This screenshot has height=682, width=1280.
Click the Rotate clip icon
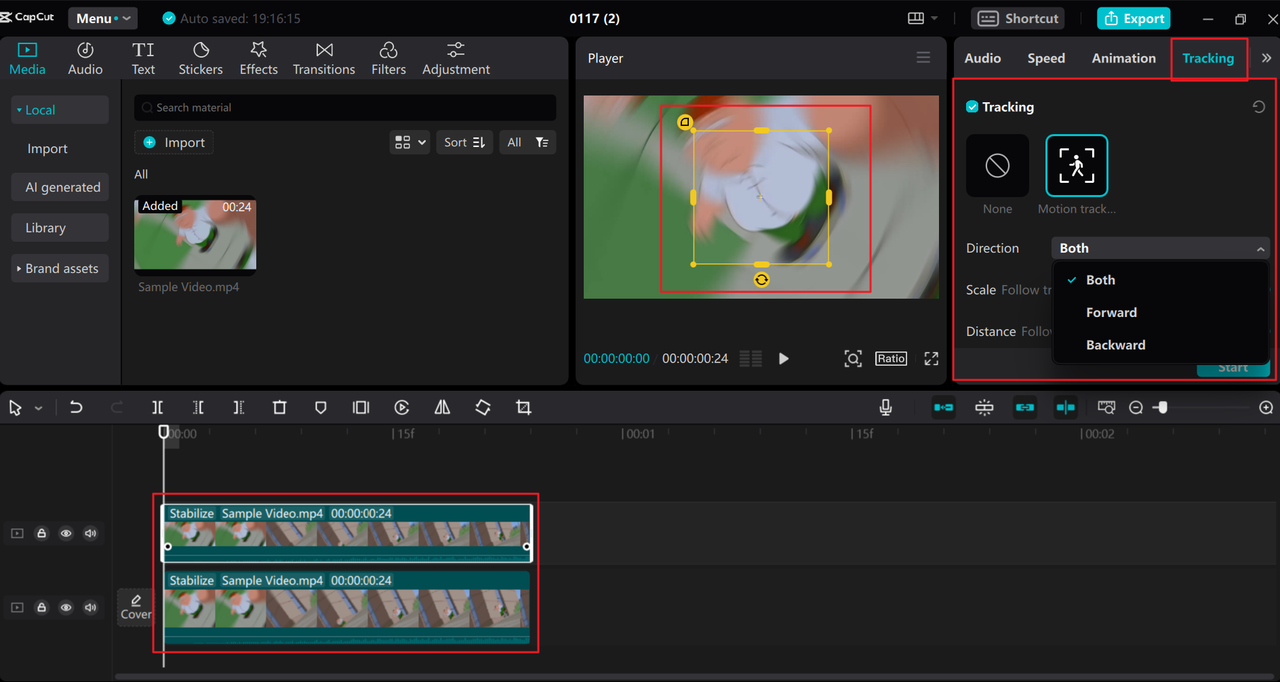483,408
